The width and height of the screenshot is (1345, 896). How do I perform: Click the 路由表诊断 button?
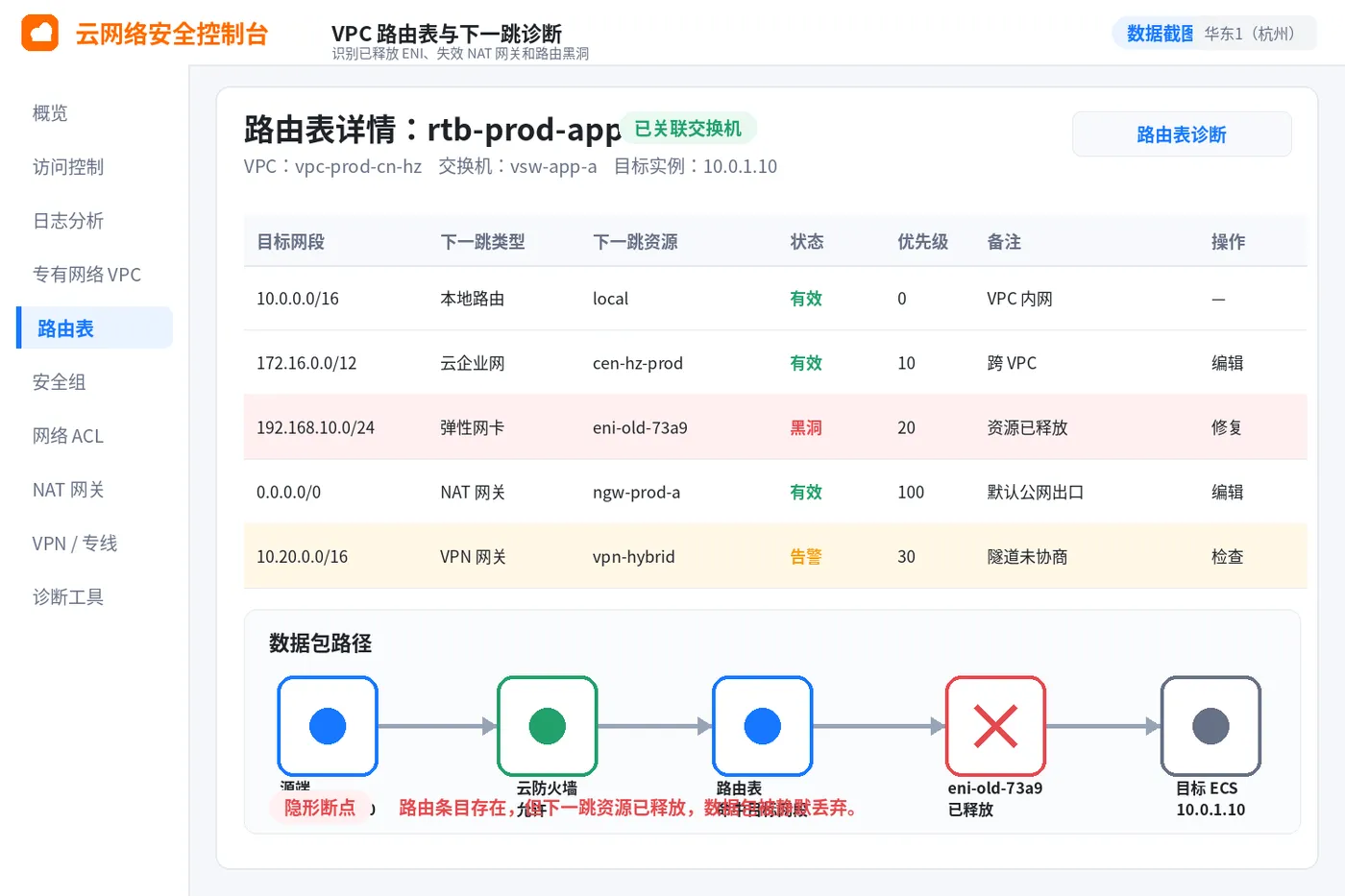(1182, 134)
